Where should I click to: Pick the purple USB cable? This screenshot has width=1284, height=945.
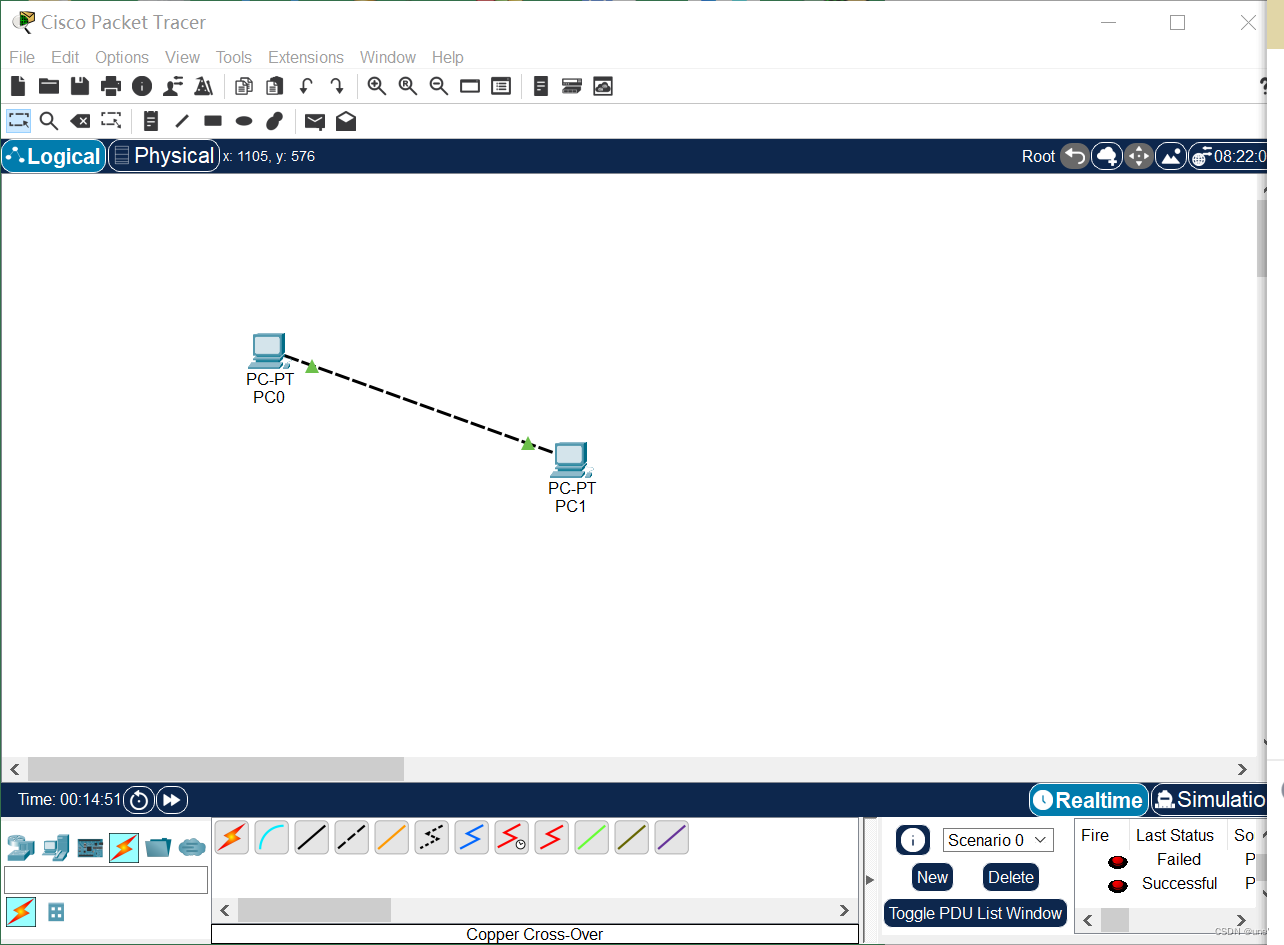[x=672, y=837]
